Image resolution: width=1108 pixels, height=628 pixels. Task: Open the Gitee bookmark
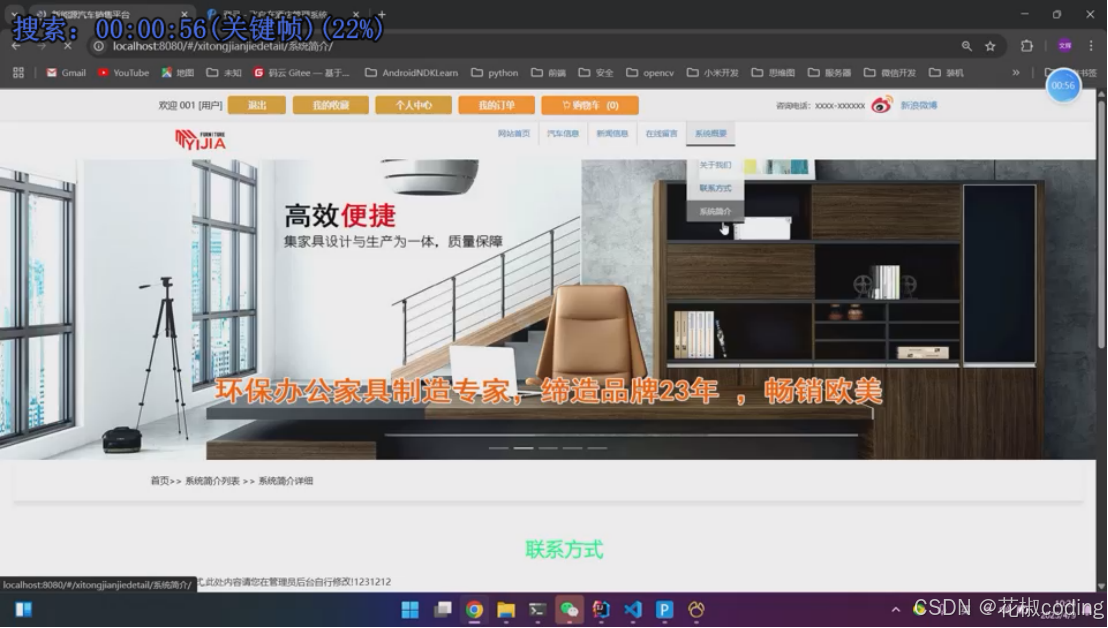tap(302, 73)
